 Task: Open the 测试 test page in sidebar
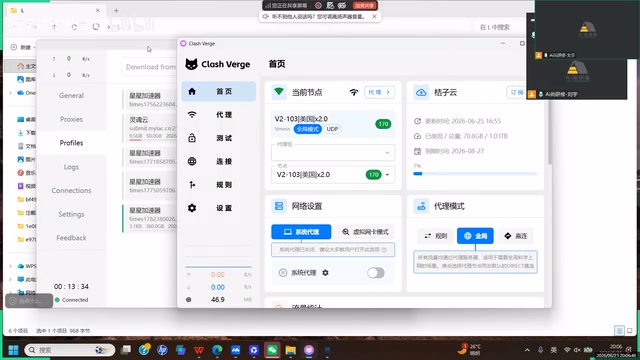click(219, 138)
